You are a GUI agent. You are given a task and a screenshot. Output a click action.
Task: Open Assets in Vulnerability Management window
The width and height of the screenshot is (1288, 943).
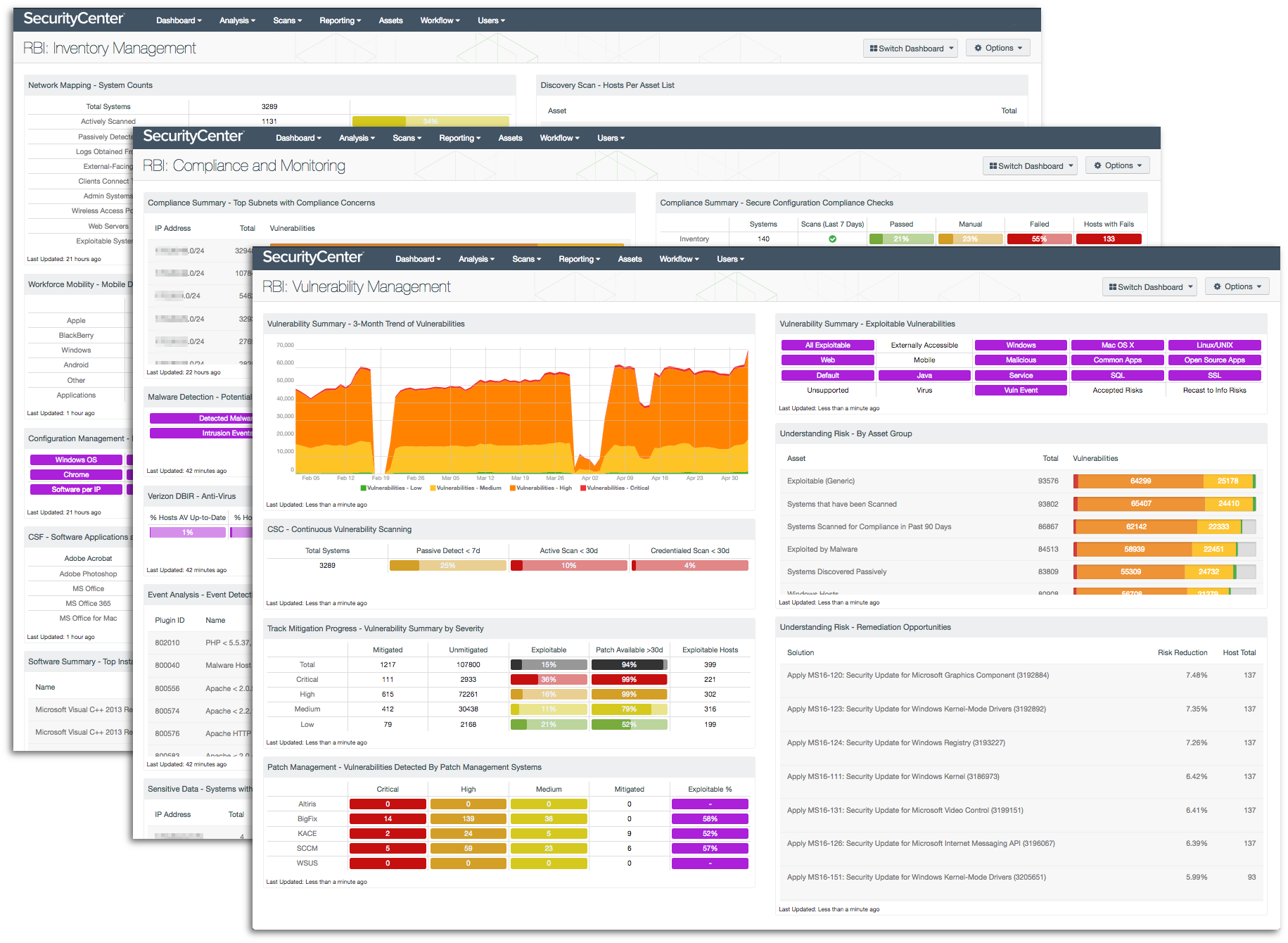[630, 259]
